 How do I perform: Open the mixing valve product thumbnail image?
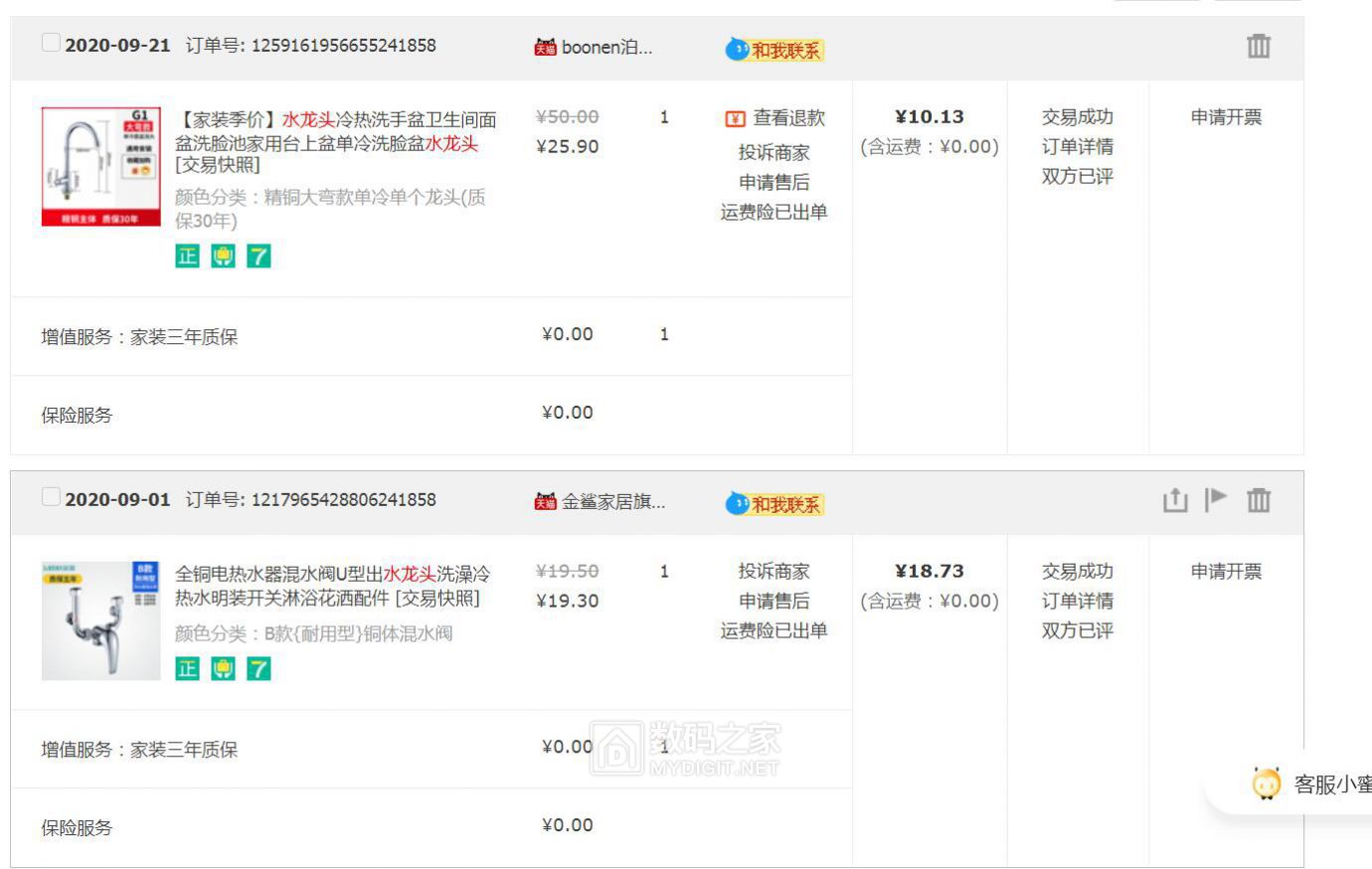[101, 620]
